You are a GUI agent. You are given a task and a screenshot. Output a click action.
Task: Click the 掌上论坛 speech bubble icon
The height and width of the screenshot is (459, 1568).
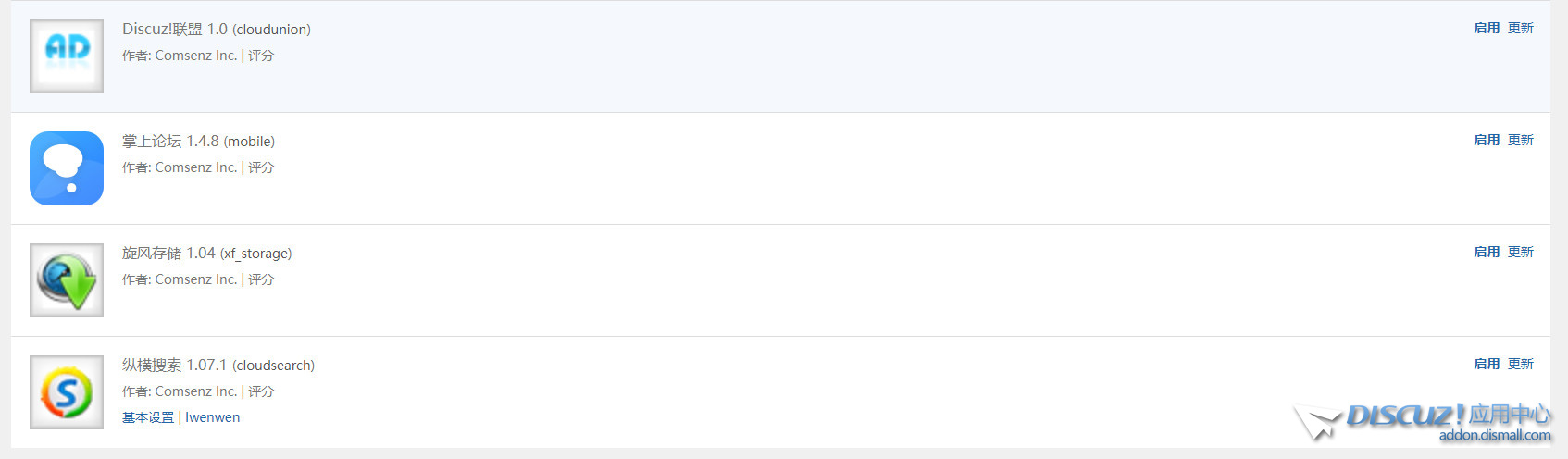tap(67, 168)
